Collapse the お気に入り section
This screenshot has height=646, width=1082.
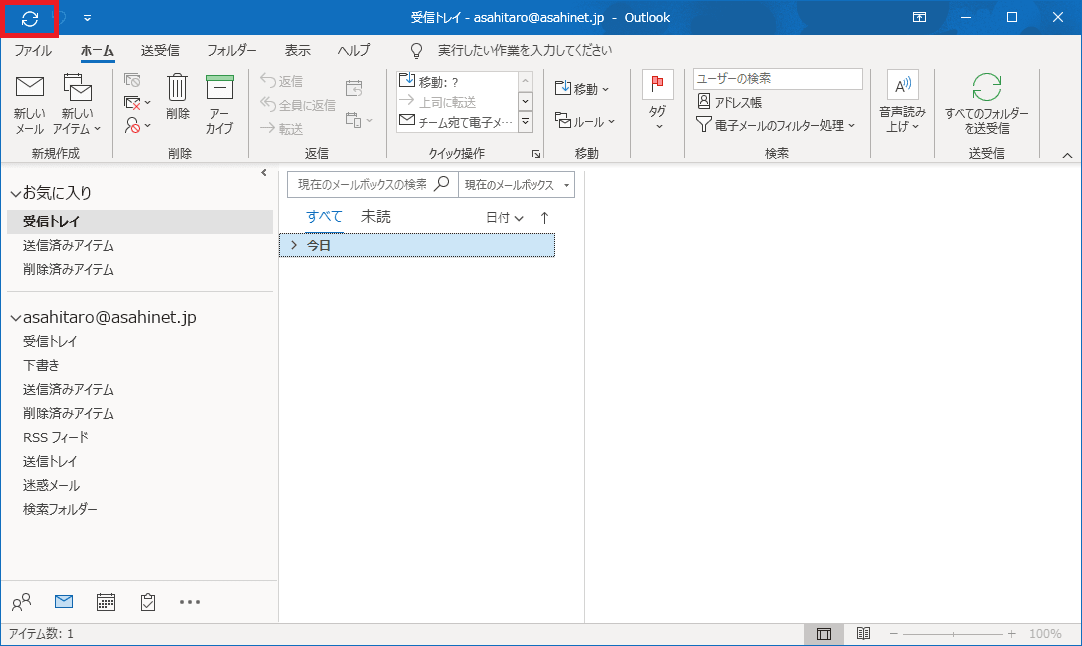[15, 194]
